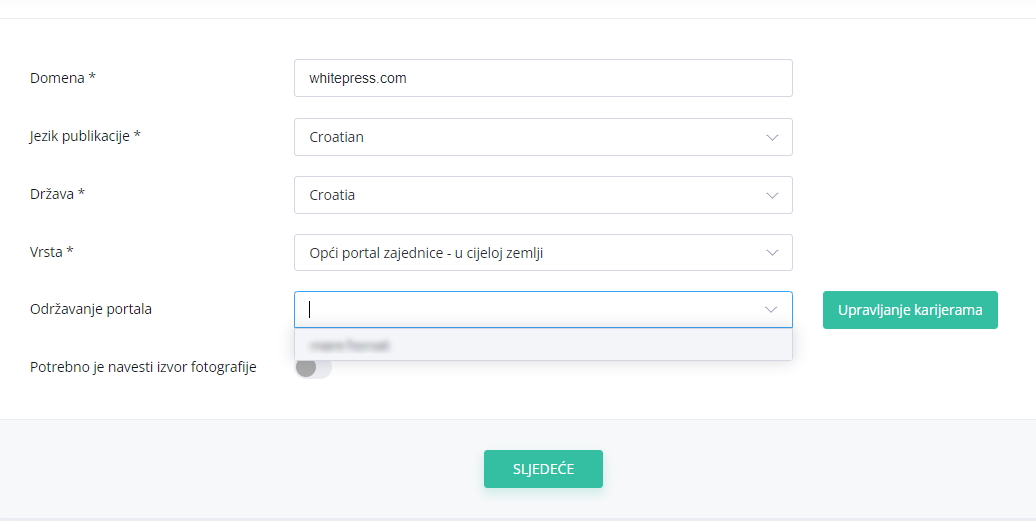The height and width of the screenshot is (521, 1036).
Task: Click the 'Jezik publikacije *' label
Action: (85, 136)
